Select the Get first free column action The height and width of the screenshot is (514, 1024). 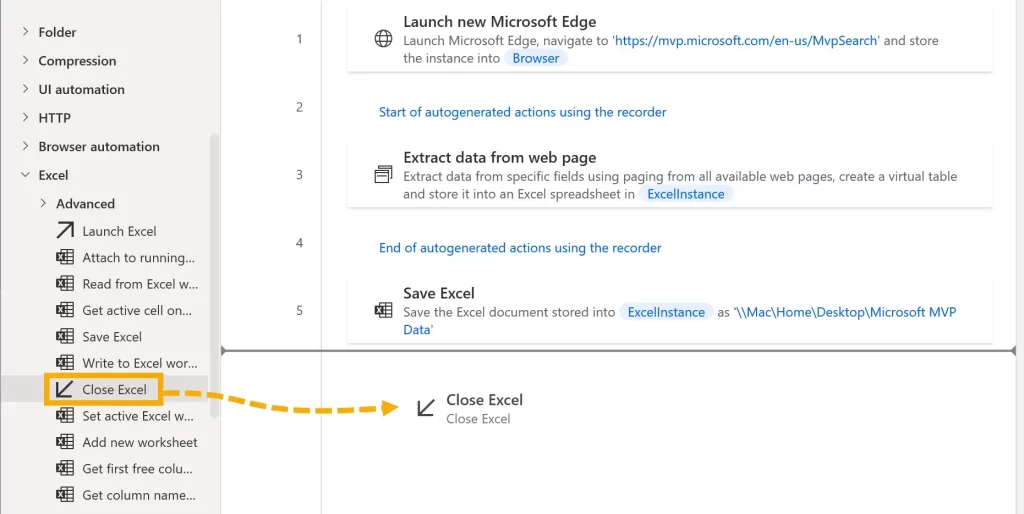[138, 468]
